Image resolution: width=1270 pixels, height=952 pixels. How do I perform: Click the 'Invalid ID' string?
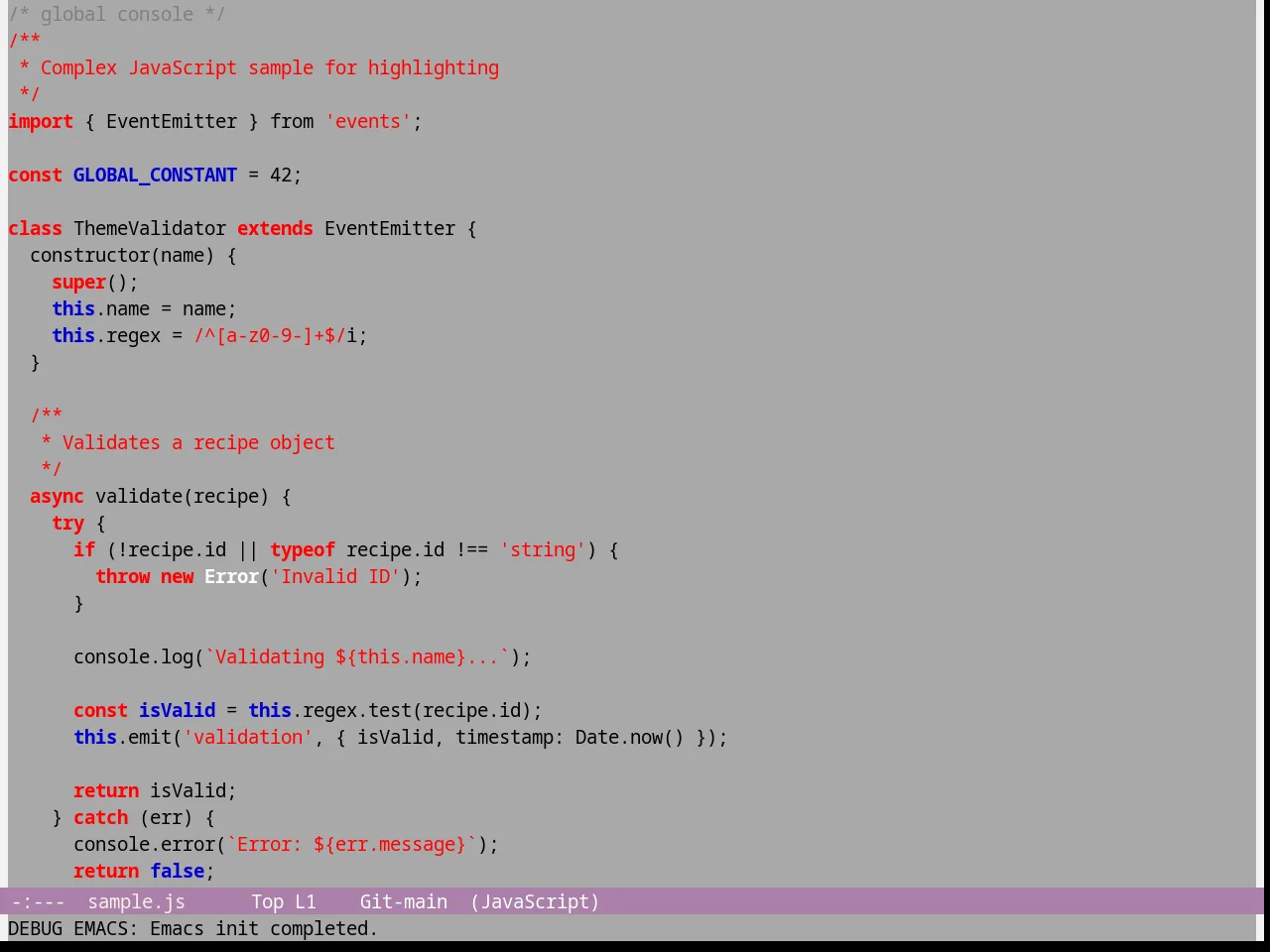tap(335, 576)
